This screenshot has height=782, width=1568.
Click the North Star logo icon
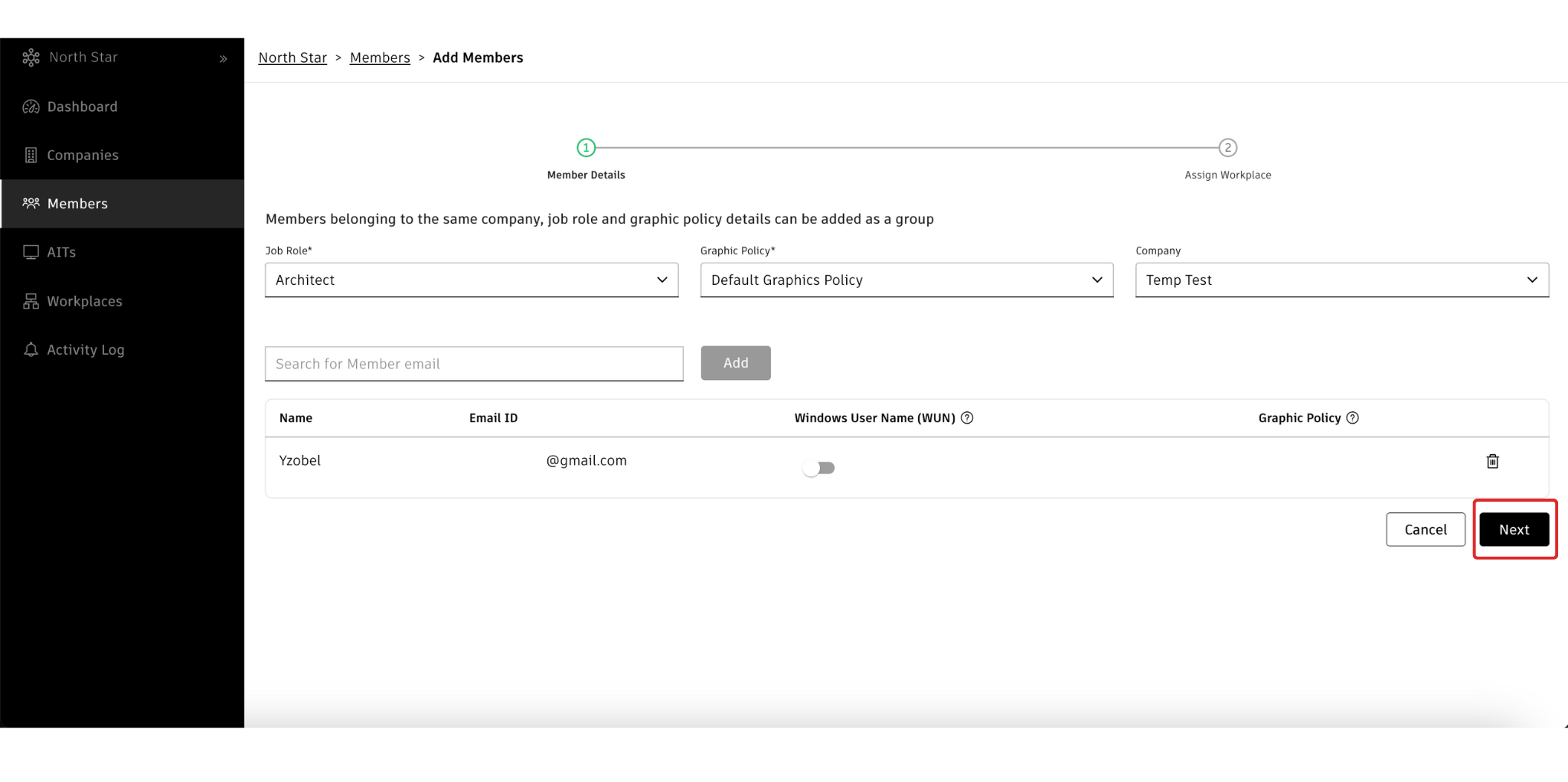pyautogui.click(x=31, y=57)
